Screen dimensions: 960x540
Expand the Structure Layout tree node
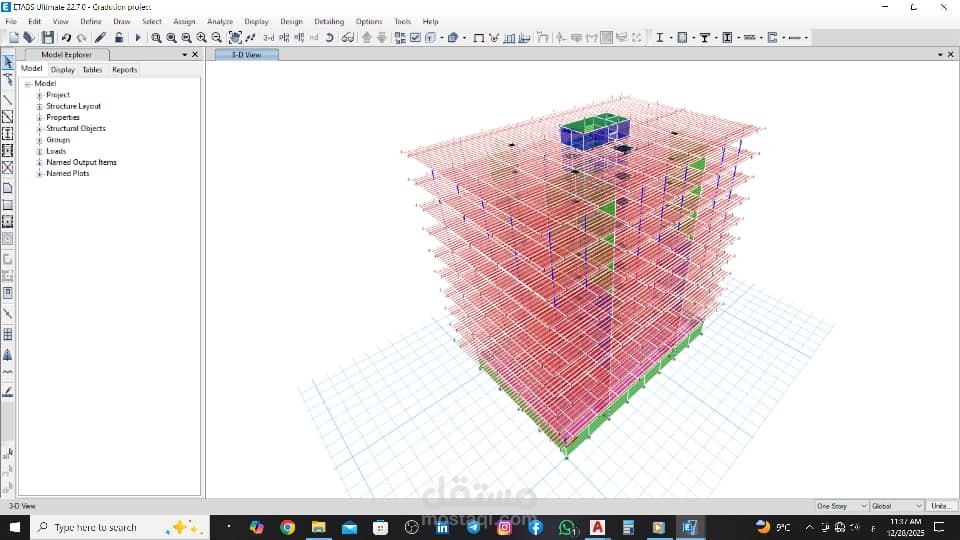coord(39,107)
